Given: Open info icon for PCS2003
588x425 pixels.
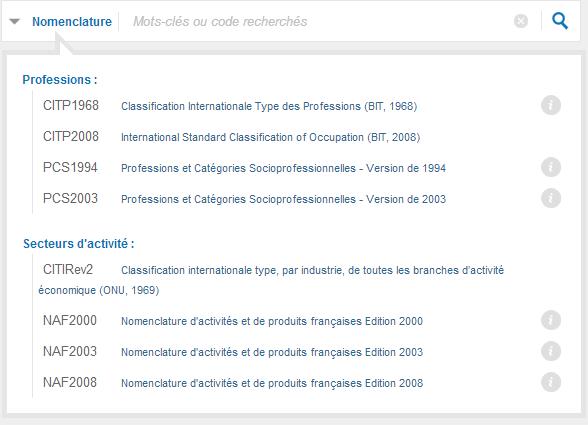Looking at the screenshot, I should coord(551,198).
